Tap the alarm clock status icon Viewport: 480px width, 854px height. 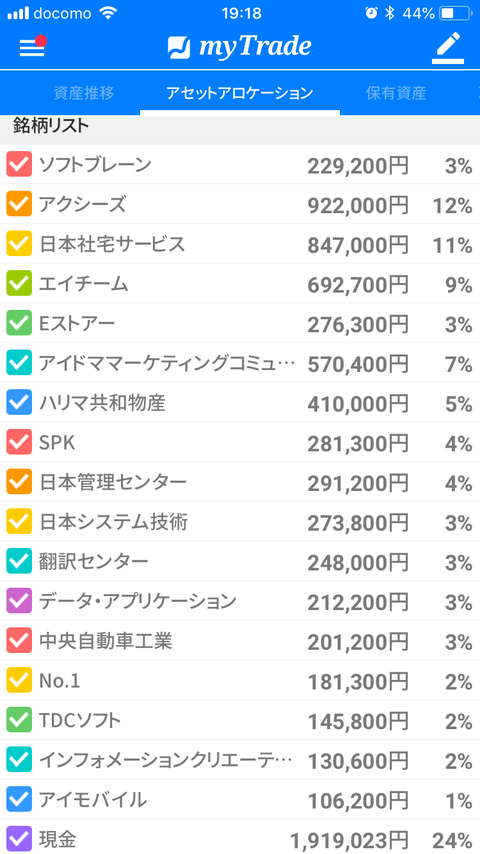point(371,14)
